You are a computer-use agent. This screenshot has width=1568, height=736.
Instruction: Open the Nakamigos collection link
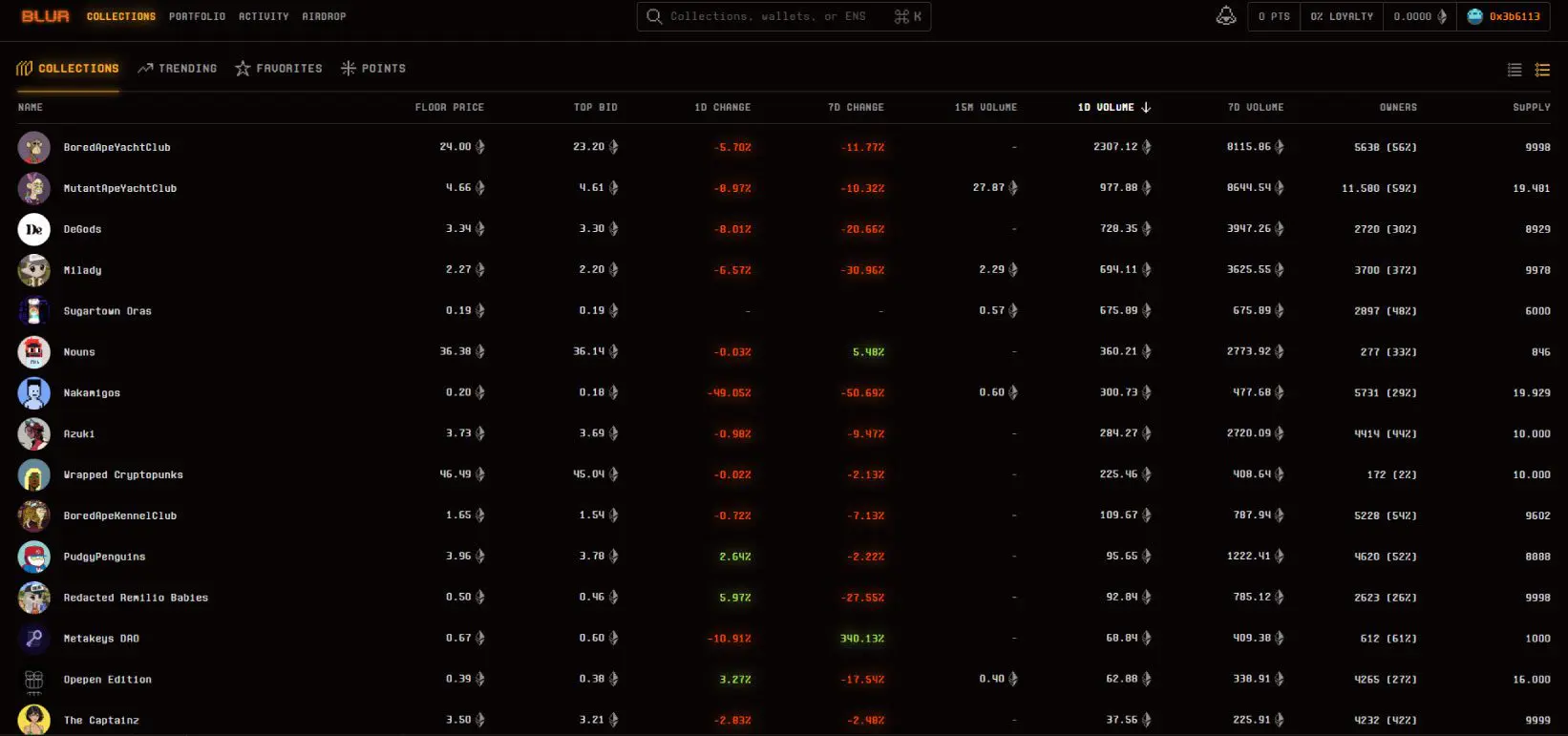[x=92, y=393]
